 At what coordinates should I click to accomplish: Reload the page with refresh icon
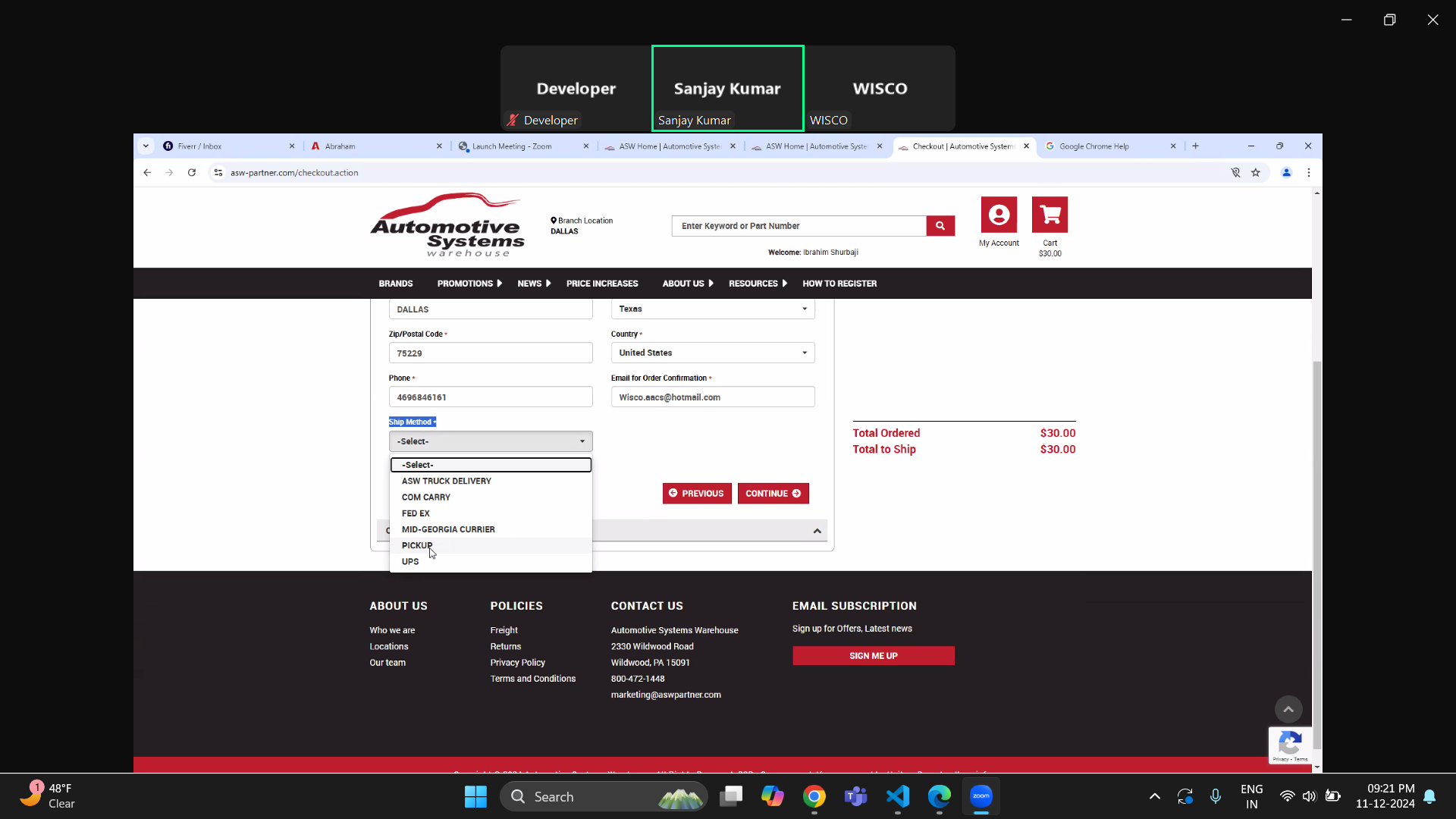click(192, 173)
